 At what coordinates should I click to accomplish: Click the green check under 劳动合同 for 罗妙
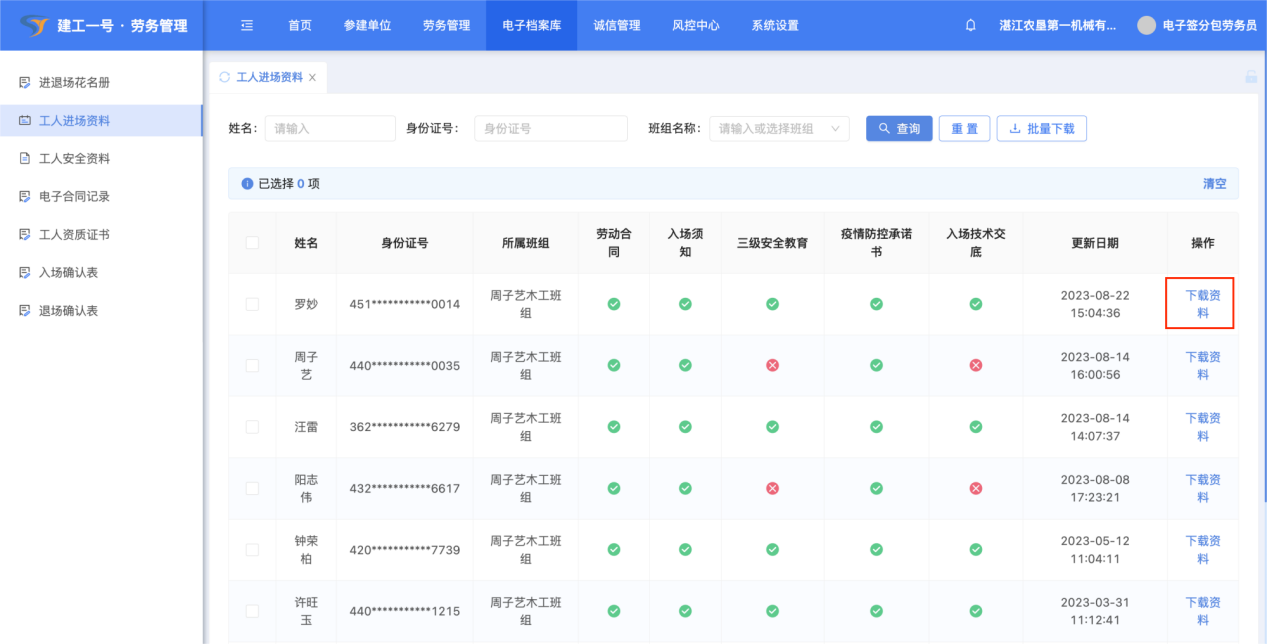click(614, 304)
